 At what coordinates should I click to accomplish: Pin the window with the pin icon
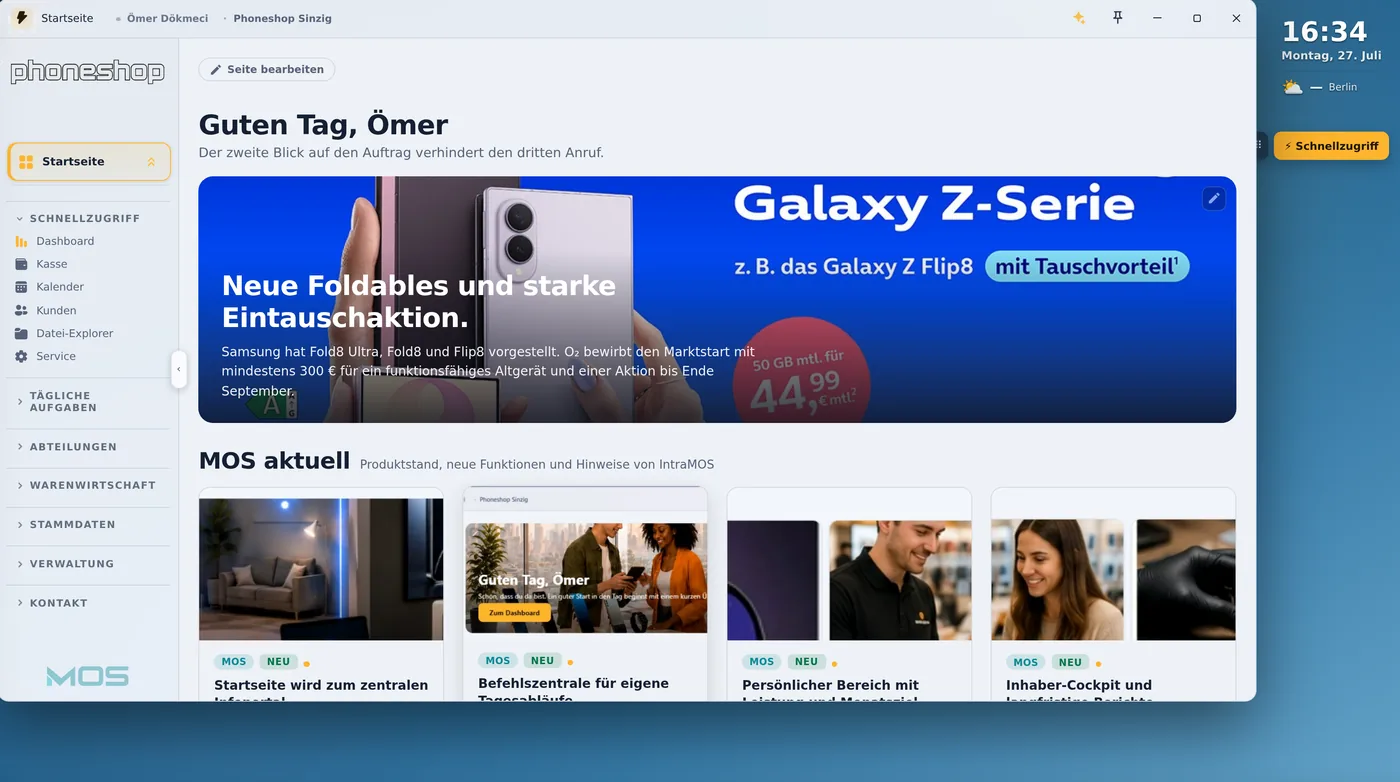pos(1118,18)
